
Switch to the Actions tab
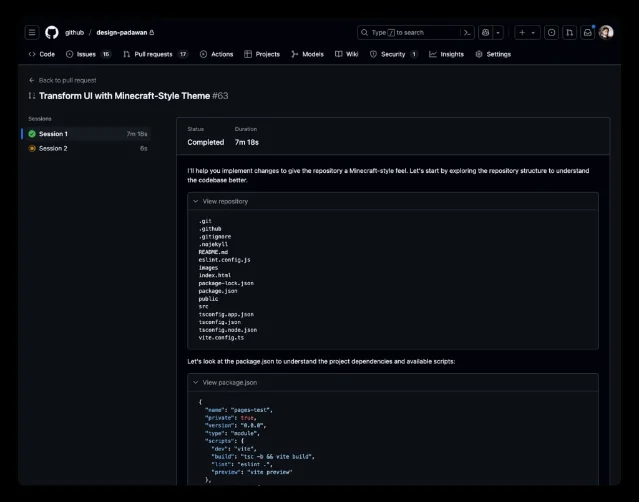click(216, 54)
